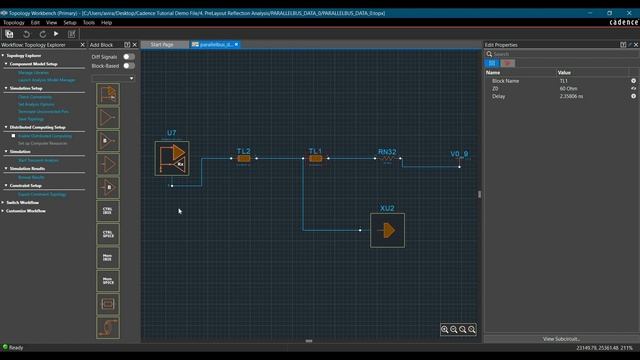The height and width of the screenshot is (360, 640).
Task: Click the zoom out canvas icon
Action: (454, 329)
